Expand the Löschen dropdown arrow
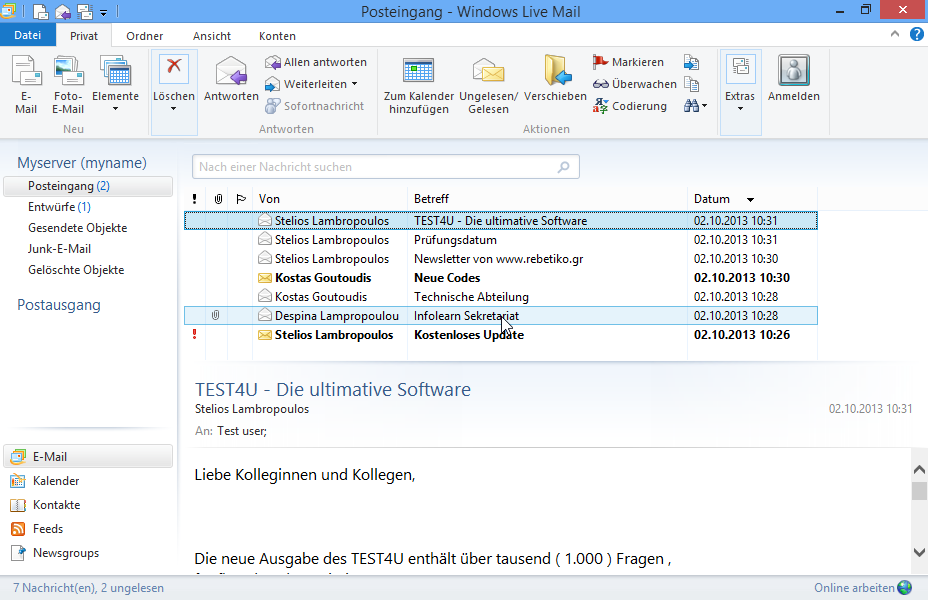 [x=173, y=109]
